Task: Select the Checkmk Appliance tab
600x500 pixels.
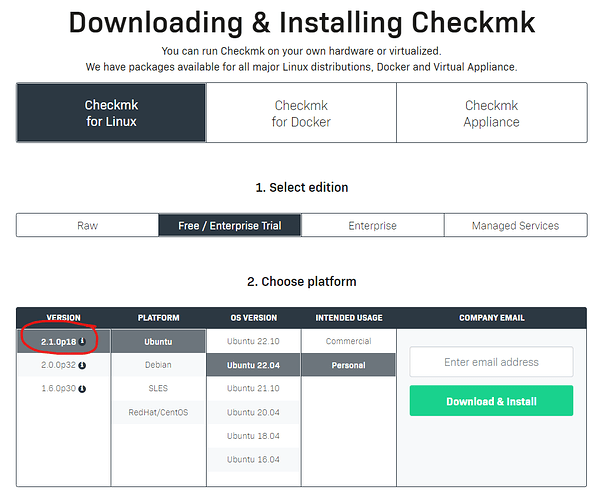Action: (491, 113)
